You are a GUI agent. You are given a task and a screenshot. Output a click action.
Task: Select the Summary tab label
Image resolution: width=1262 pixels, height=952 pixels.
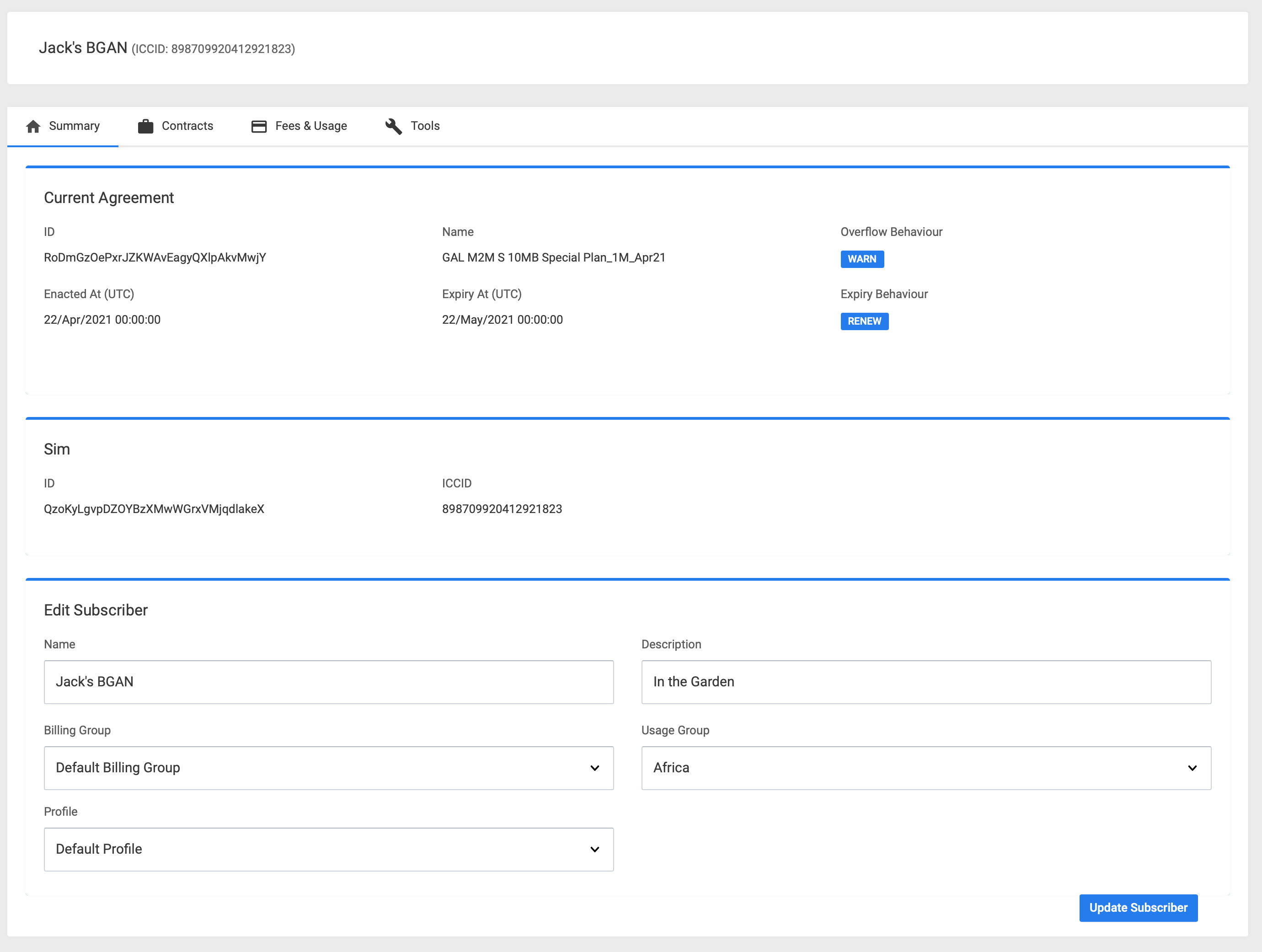coord(74,126)
